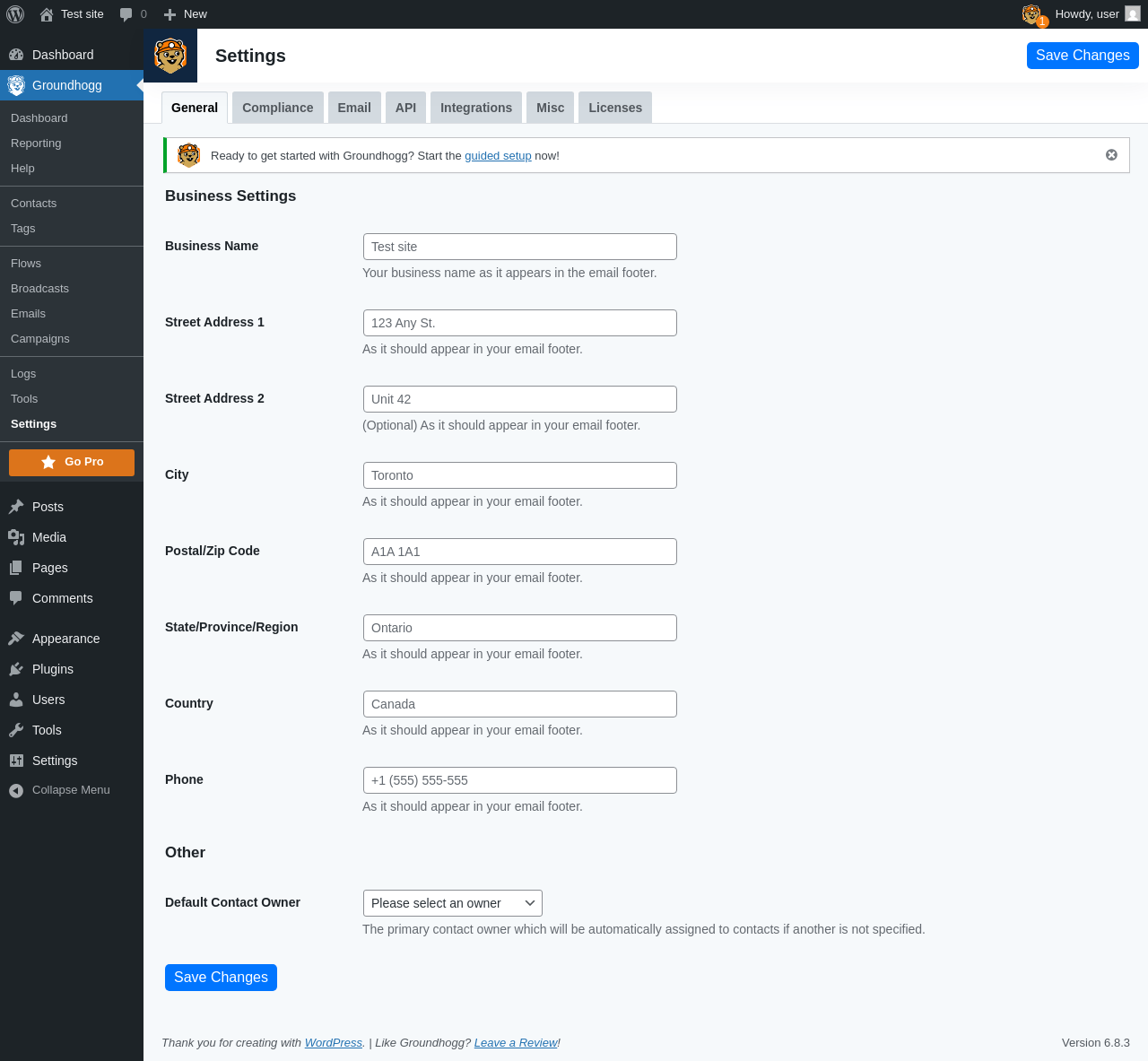This screenshot has width=1148, height=1061.
Task: Click the Collapse Menu arrow icon
Action: tap(16, 790)
